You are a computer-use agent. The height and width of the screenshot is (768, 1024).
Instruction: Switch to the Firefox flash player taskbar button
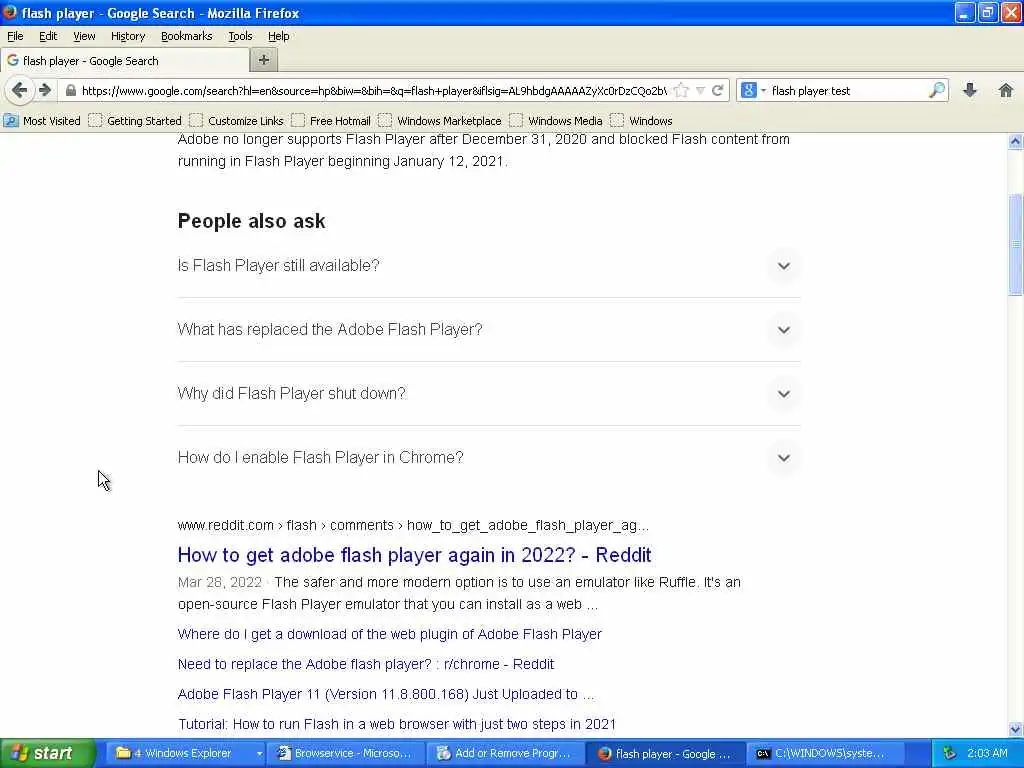click(666, 753)
